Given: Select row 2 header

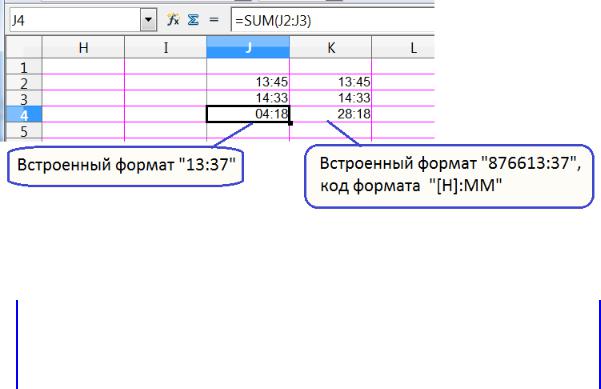Looking at the screenshot, I should pyautogui.click(x=24, y=82).
